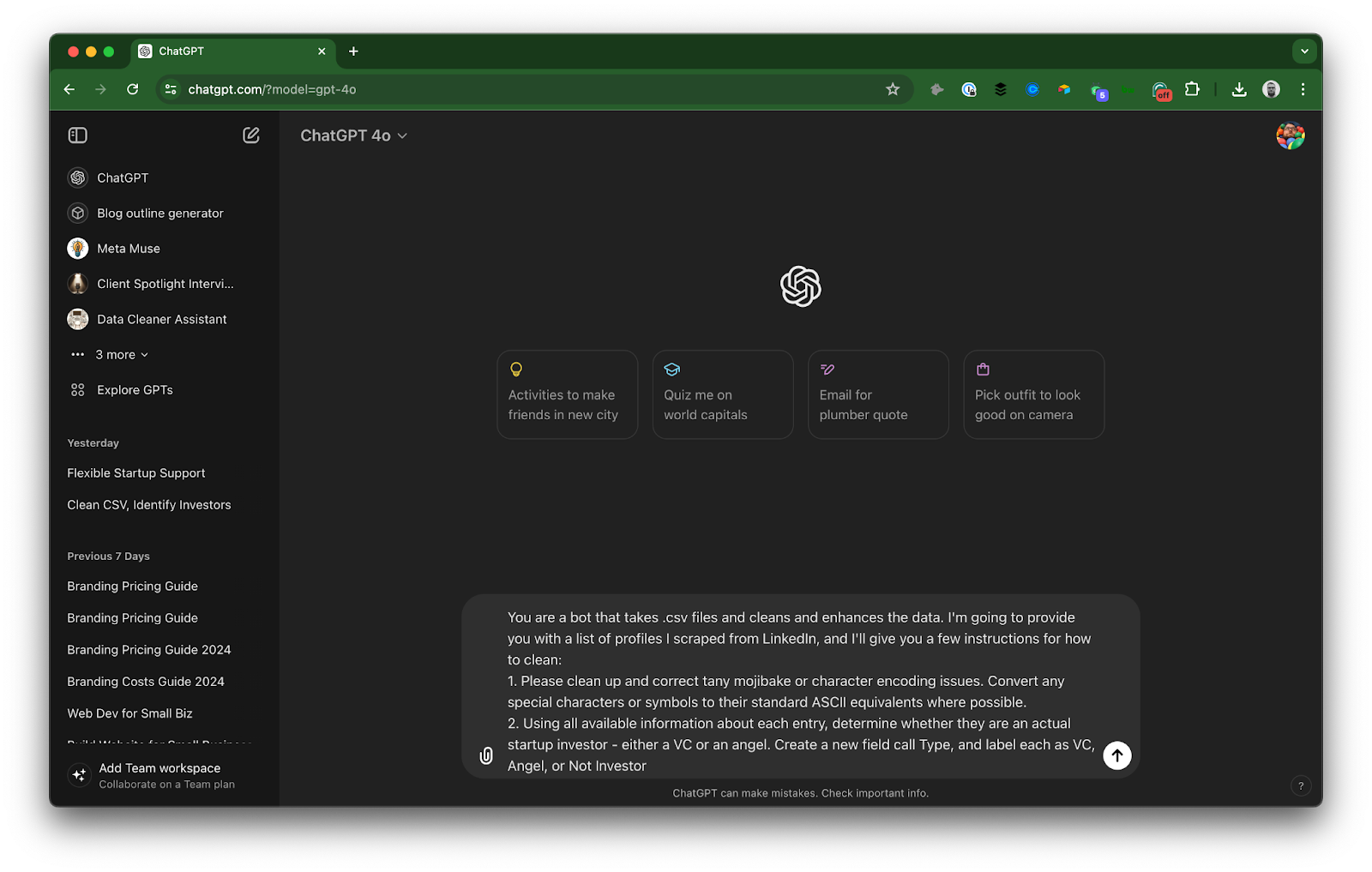Click inside the message prompt text box
1372x872 pixels.
pos(800,691)
